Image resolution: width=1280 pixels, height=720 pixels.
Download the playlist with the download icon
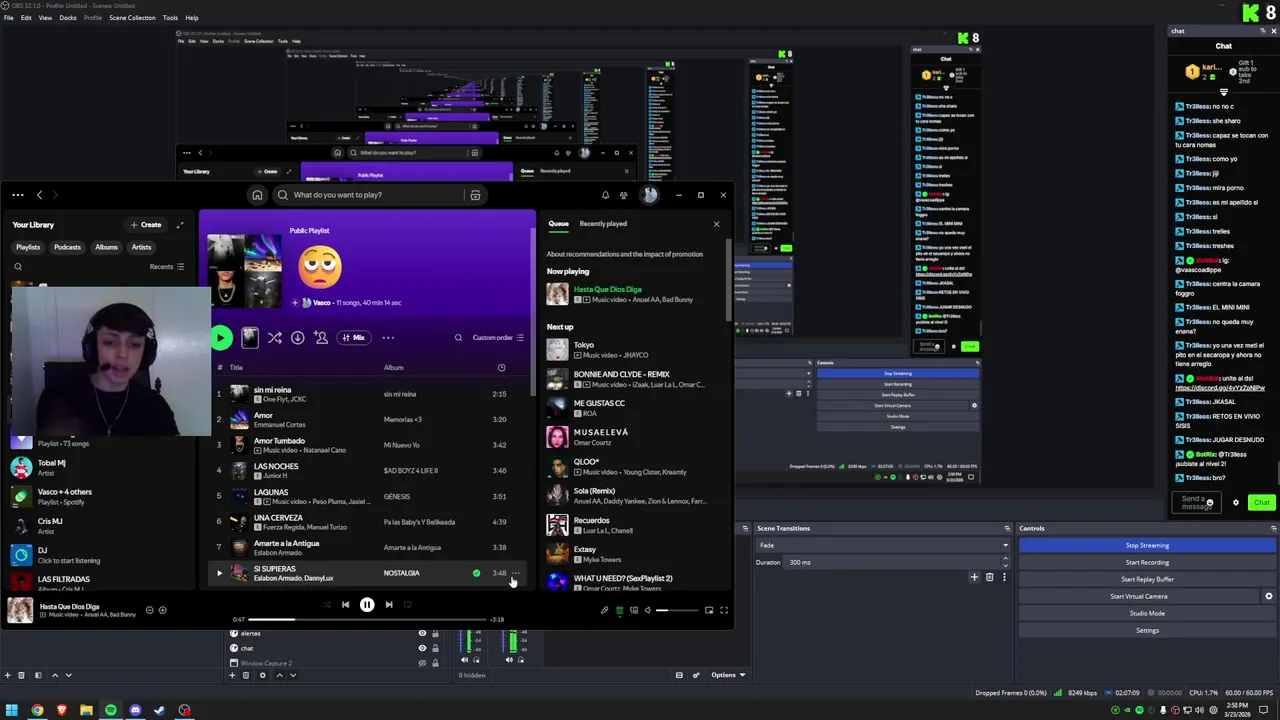click(298, 338)
